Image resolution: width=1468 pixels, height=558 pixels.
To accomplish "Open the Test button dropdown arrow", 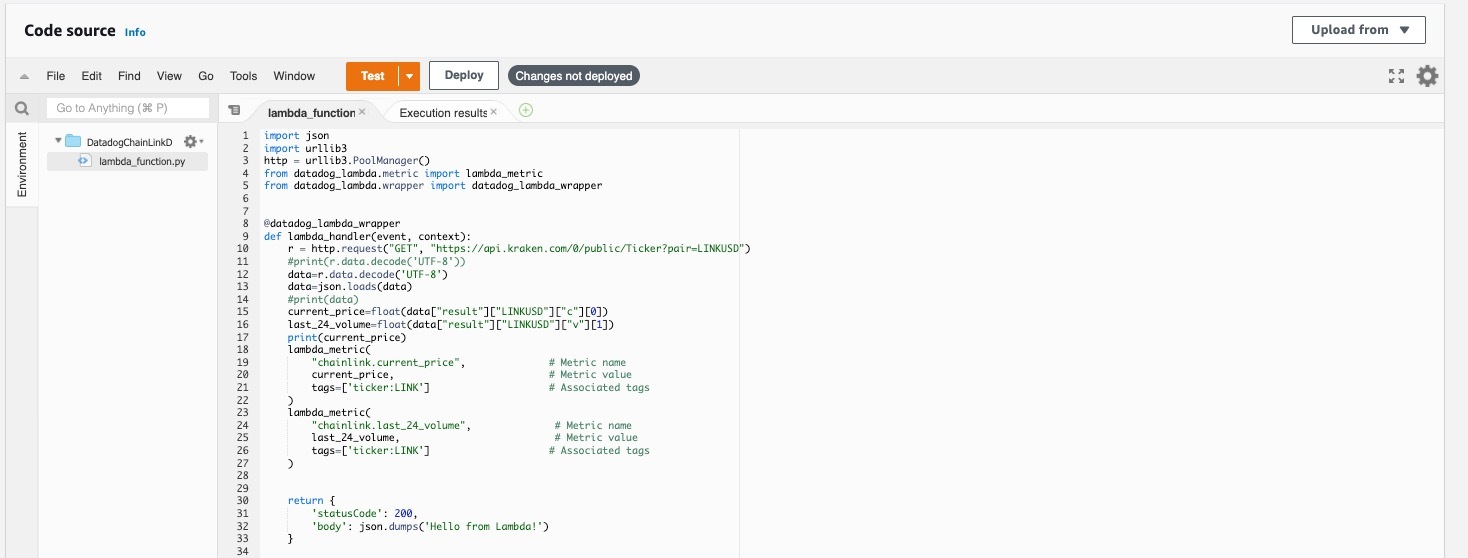I will point(409,76).
